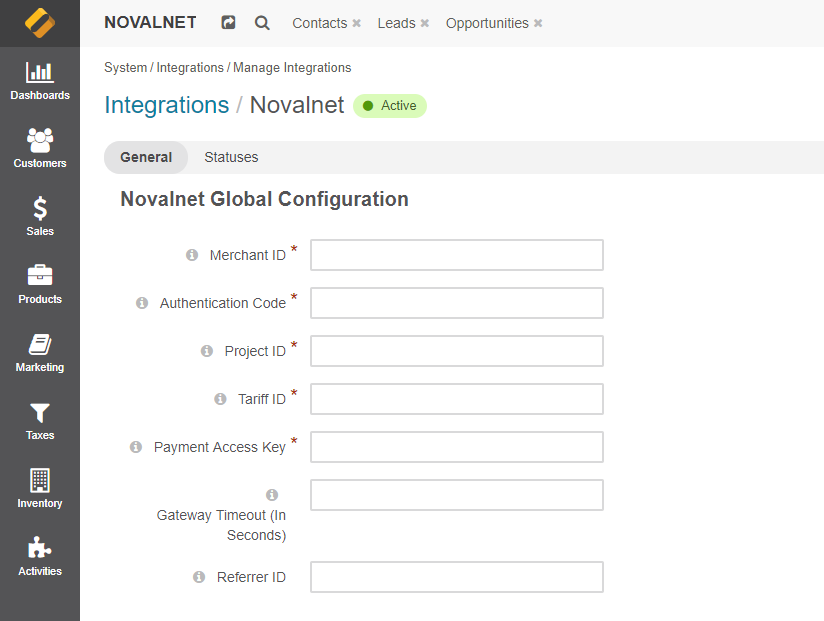Open the Activities section
The height and width of the screenshot is (621, 824).
coord(39,556)
